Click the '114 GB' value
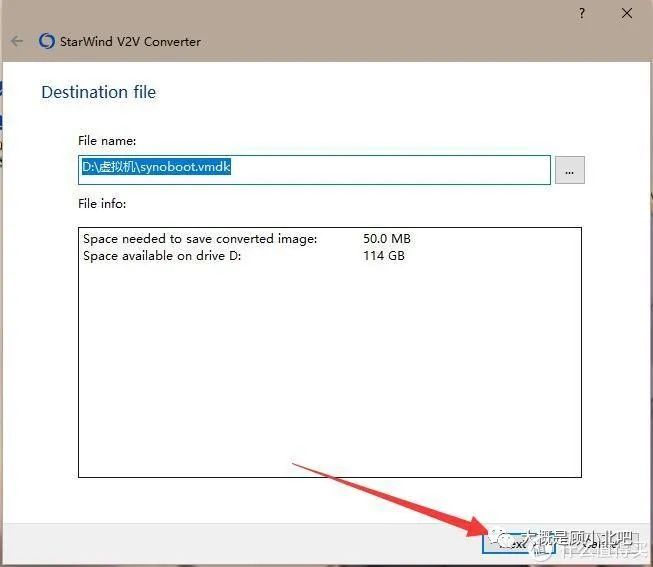The width and height of the screenshot is (653, 567). click(384, 255)
